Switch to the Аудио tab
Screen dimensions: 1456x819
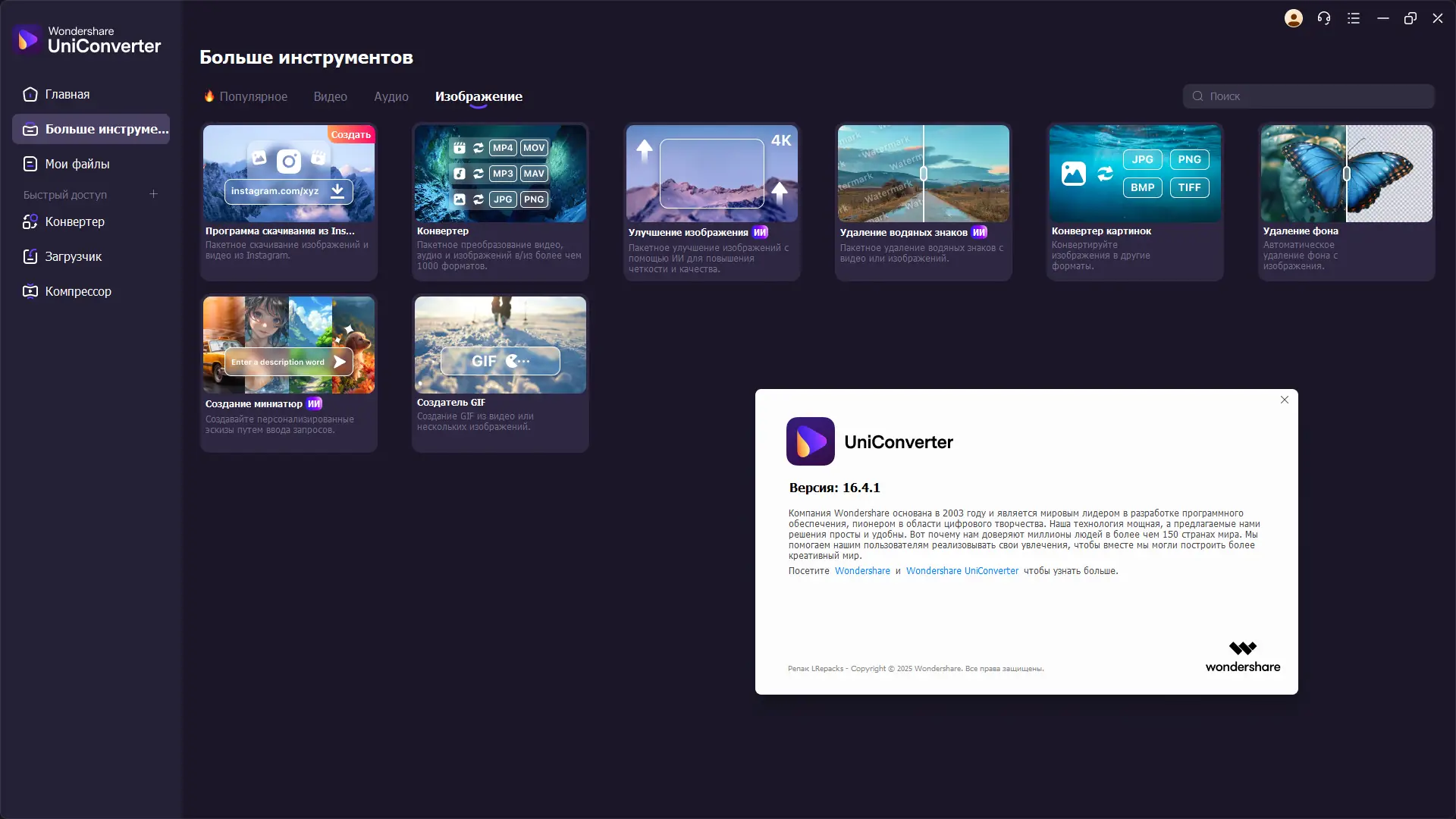(391, 96)
